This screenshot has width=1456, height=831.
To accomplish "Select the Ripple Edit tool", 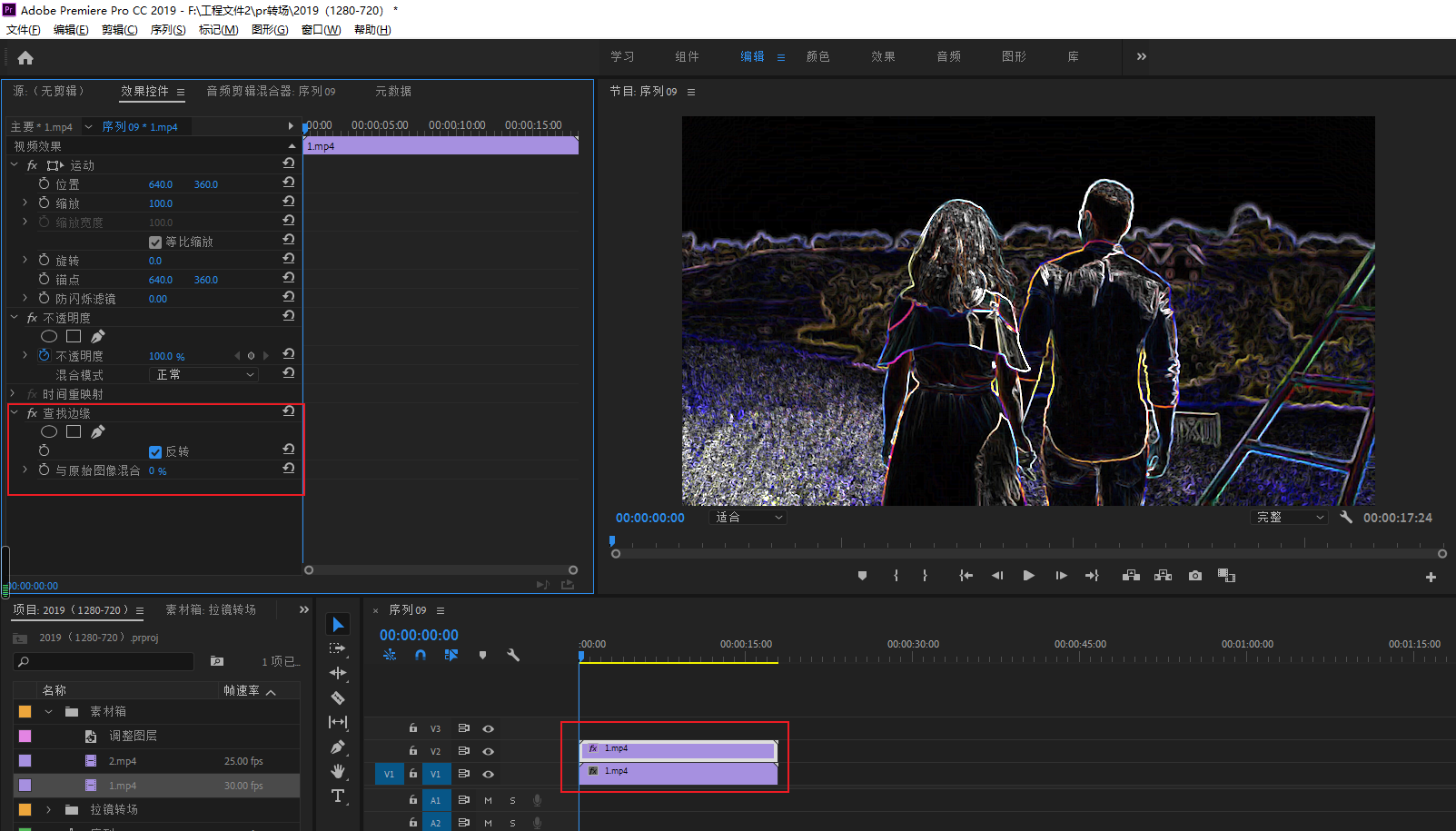I will point(338,673).
